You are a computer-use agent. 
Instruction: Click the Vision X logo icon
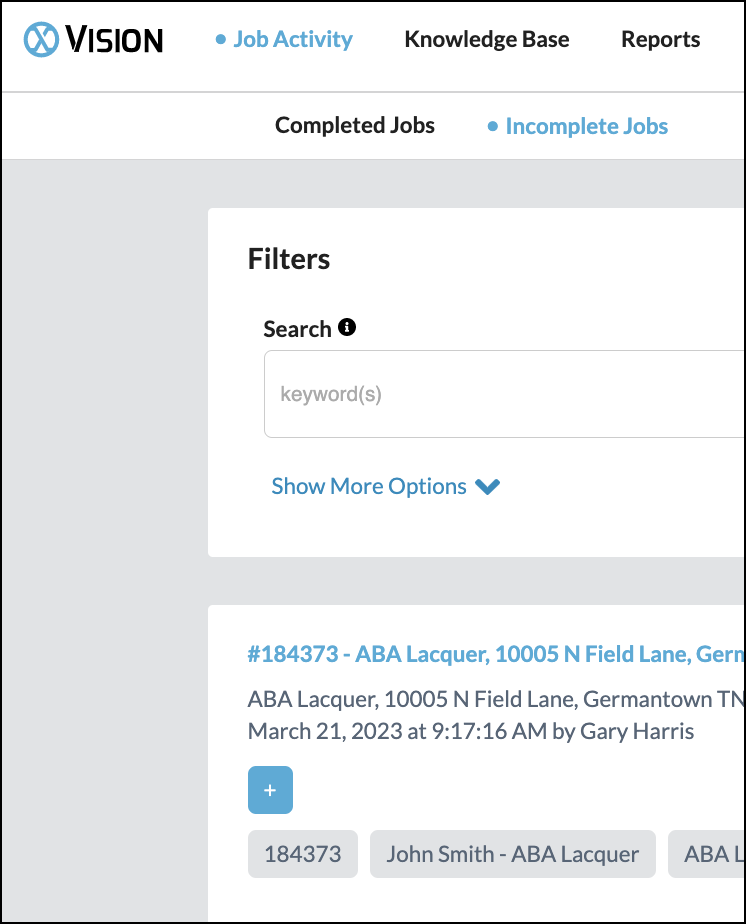[42, 40]
